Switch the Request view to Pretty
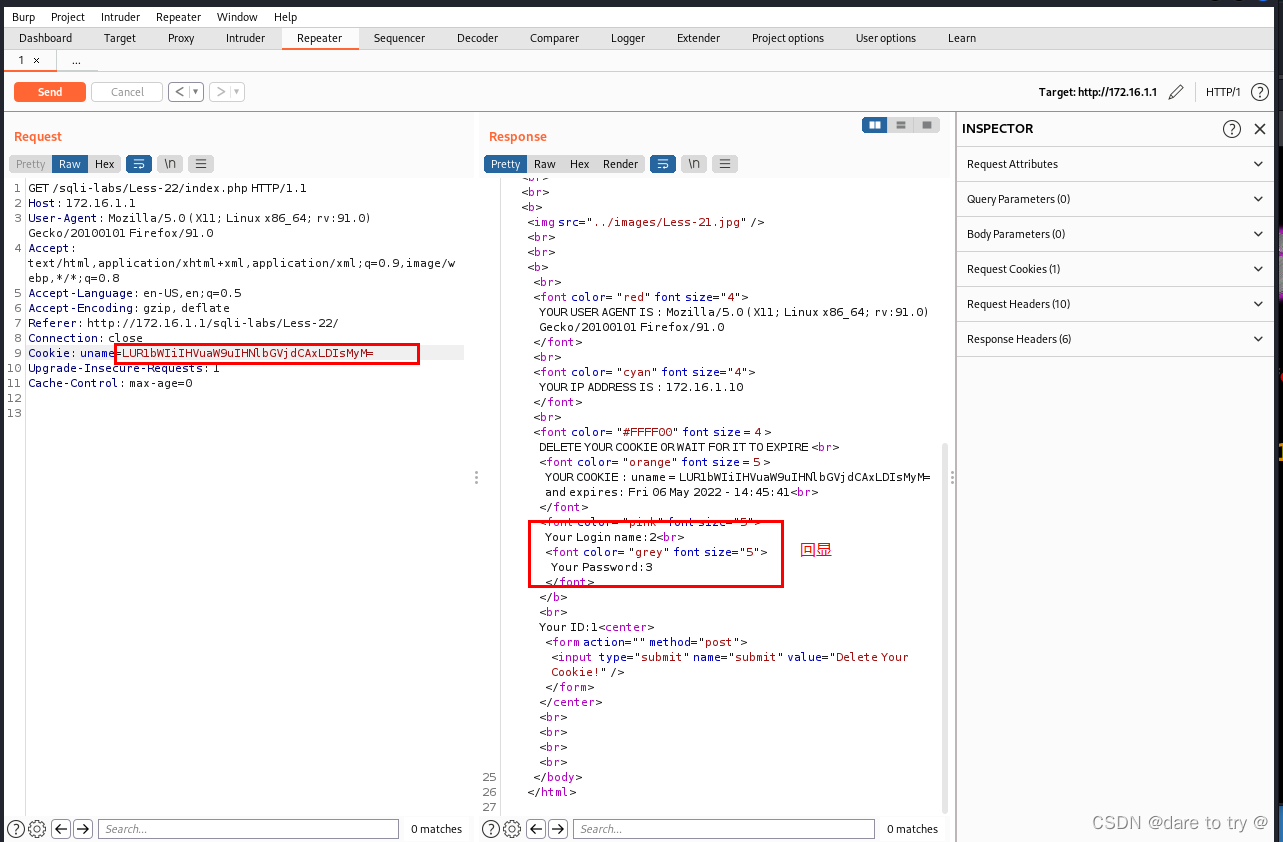Viewport: 1283px width, 842px height. pos(30,164)
